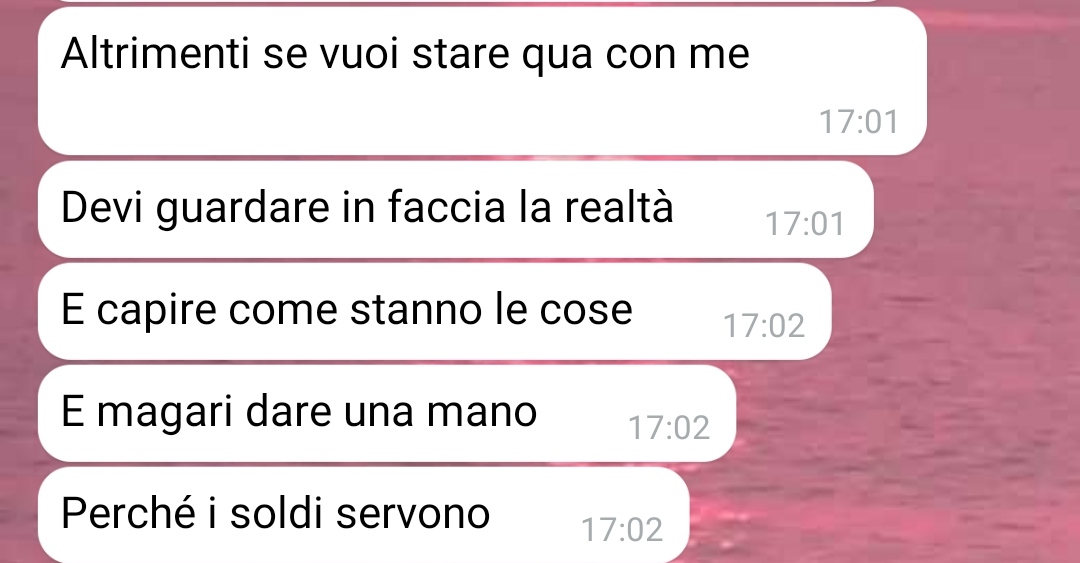Click the 17:01 timestamp of the 'Altrimenti' message

click(859, 122)
